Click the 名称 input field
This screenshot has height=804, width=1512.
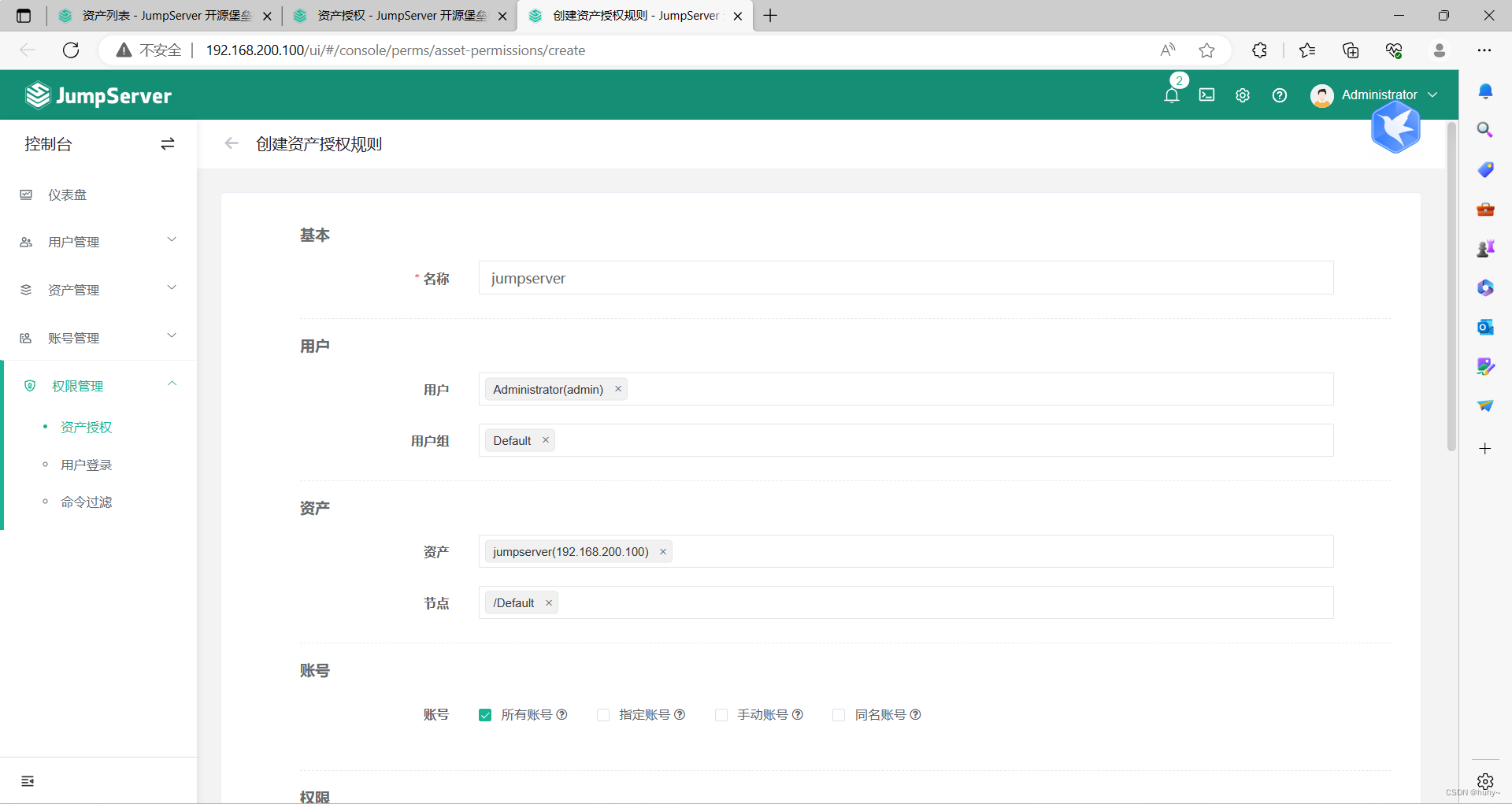coord(906,278)
